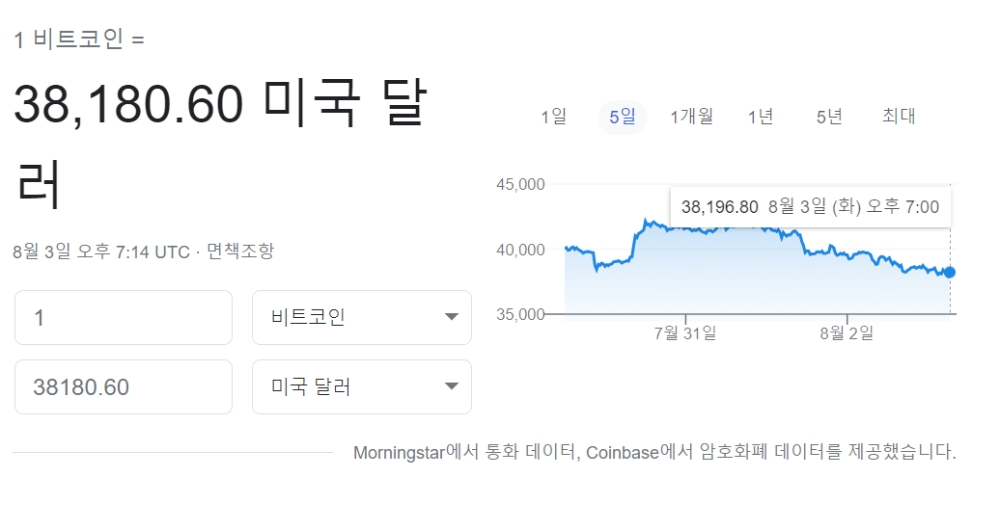The height and width of the screenshot is (530, 1000).
Task: Click the arrow icon beside 미국 달러
Action: (452, 386)
